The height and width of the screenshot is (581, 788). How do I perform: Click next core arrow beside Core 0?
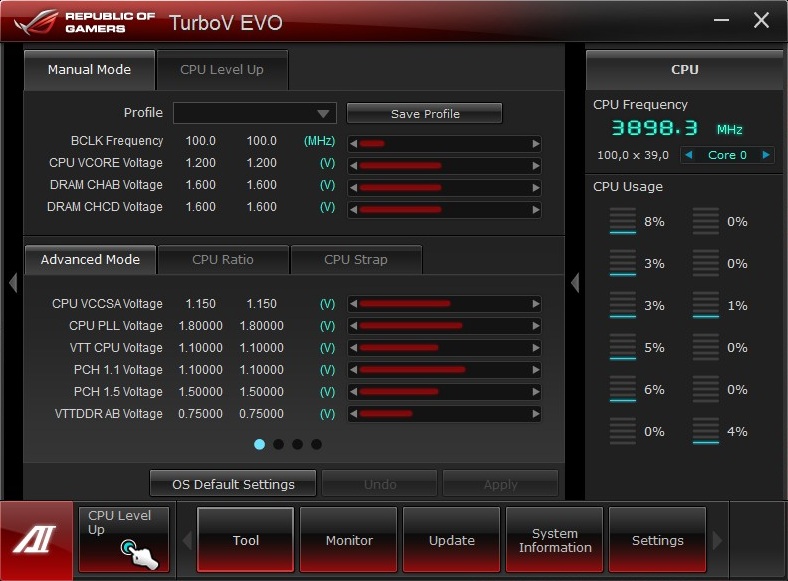(x=766, y=155)
